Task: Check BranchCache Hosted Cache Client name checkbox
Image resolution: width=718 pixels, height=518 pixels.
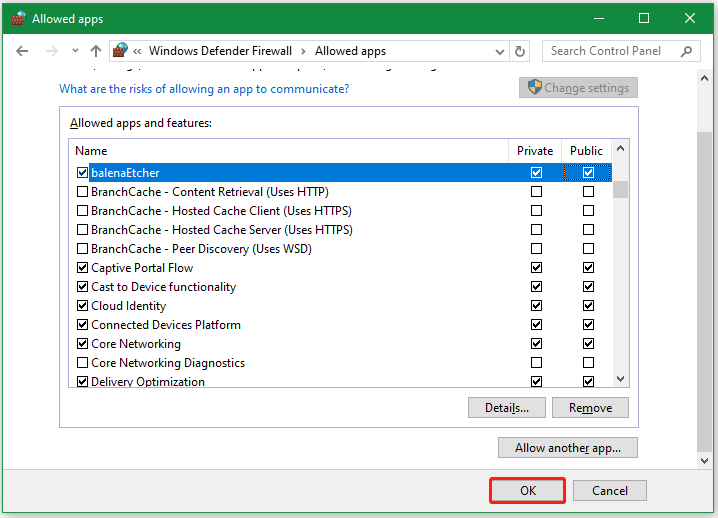Action: click(x=82, y=211)
